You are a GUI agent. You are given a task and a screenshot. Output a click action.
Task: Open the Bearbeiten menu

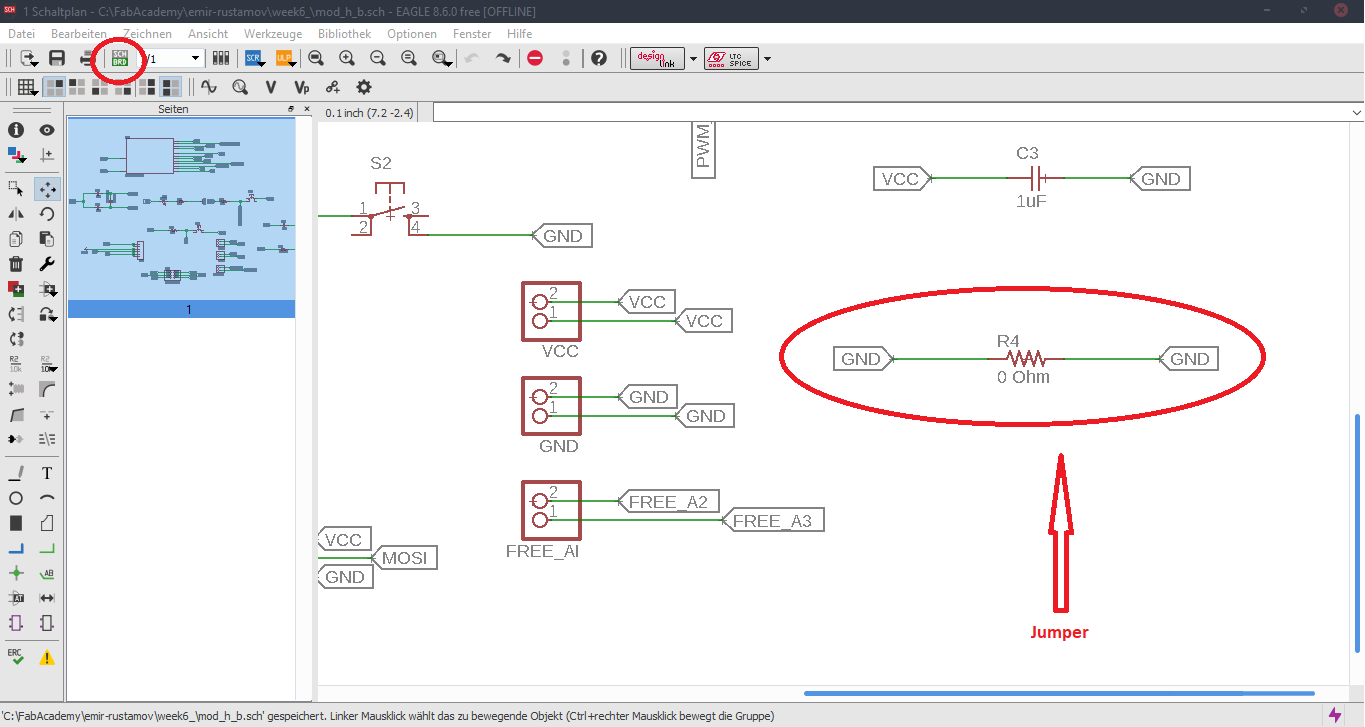[x=78, y=33]
